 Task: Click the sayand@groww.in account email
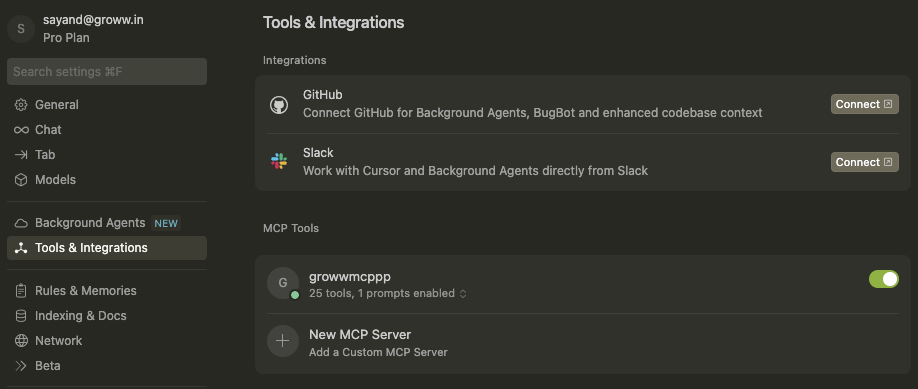93,20
